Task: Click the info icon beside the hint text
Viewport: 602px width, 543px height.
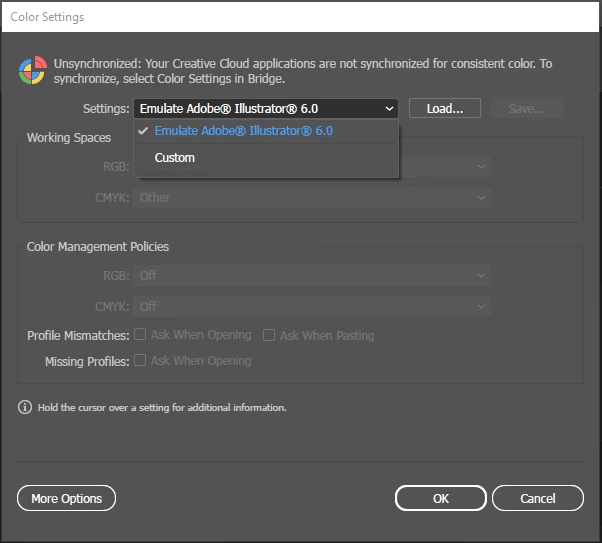Action: tap(25, 407)
